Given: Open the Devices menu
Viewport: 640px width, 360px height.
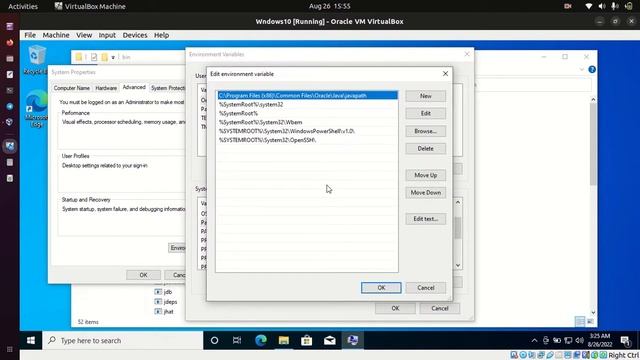Looking at the screenshot, I should (x=135, y=35).
